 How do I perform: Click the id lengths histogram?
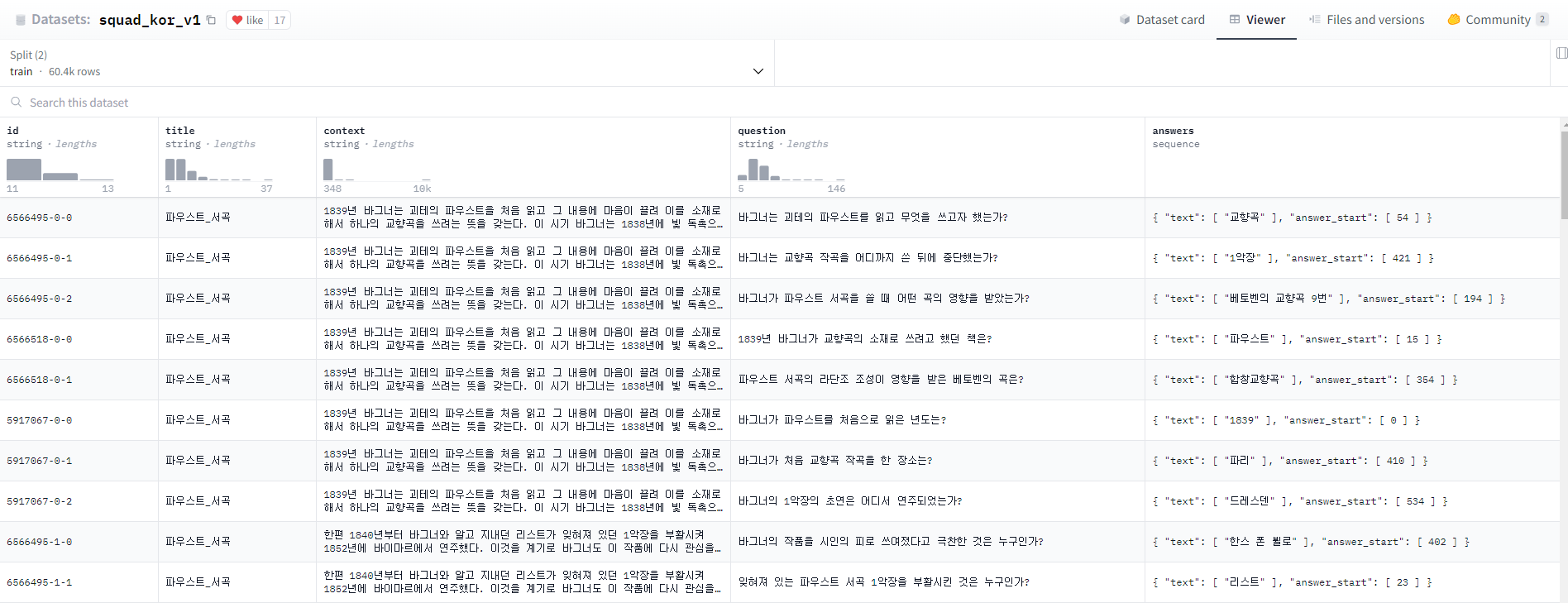coord(60,170)
